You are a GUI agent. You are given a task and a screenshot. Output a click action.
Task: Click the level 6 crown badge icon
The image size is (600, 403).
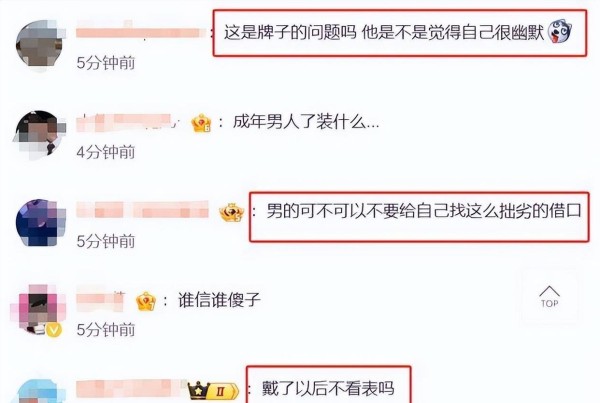click(201, 123)
